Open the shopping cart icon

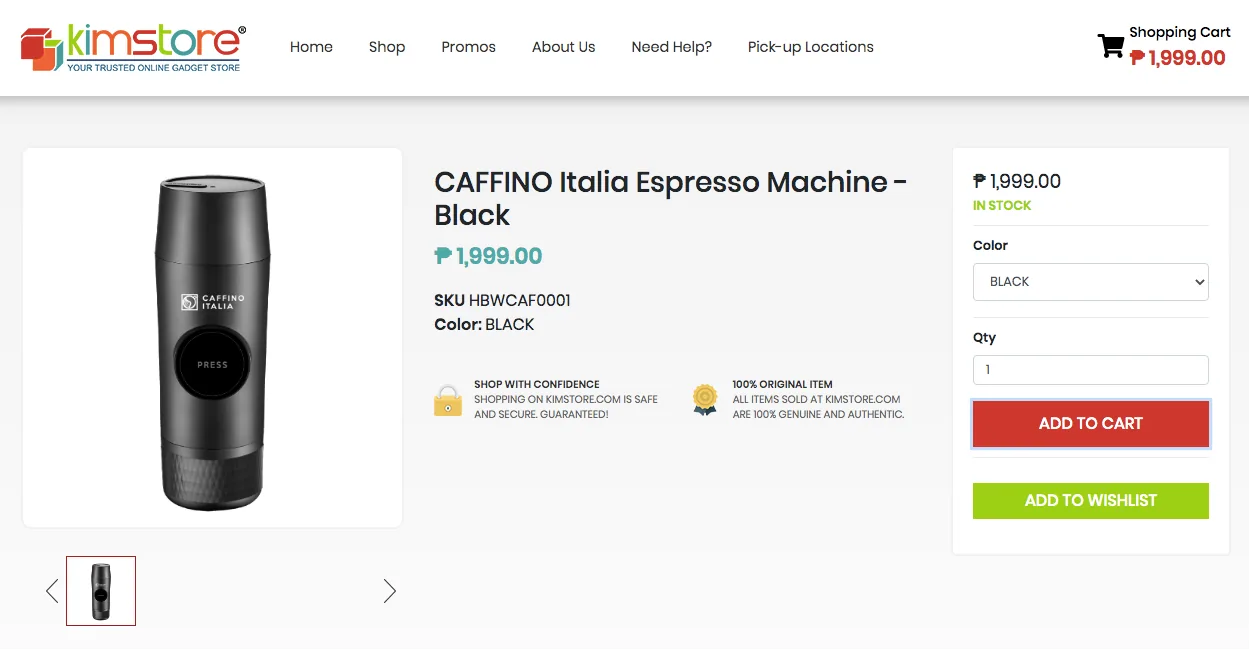pyautogui.click(x=1111, y=46)
